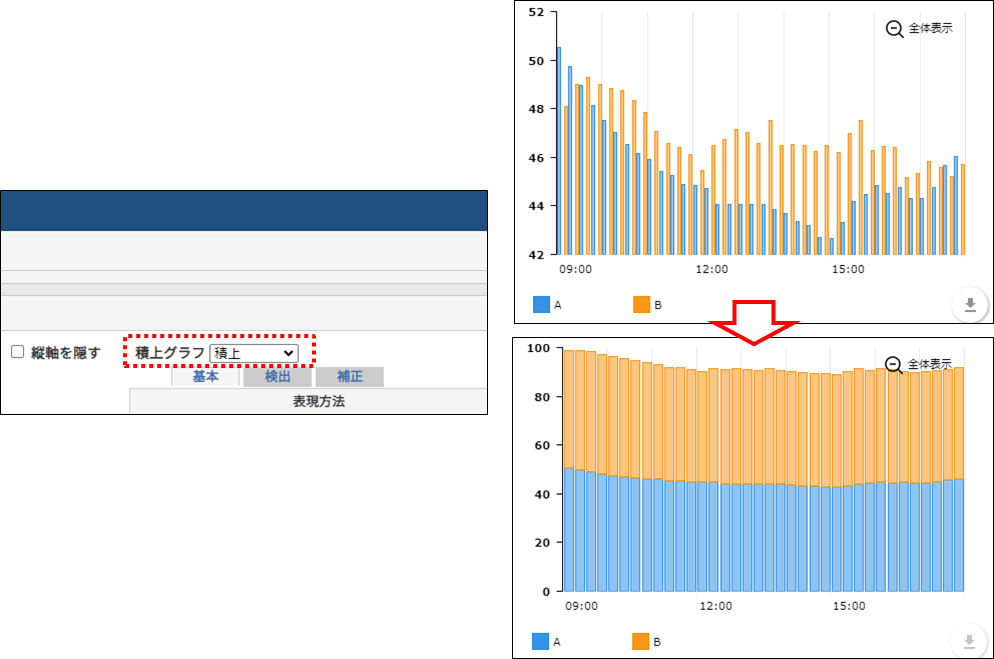Click the first tall blue bar in top chart
The image size is (994, 659).
(x=558, y=151)
